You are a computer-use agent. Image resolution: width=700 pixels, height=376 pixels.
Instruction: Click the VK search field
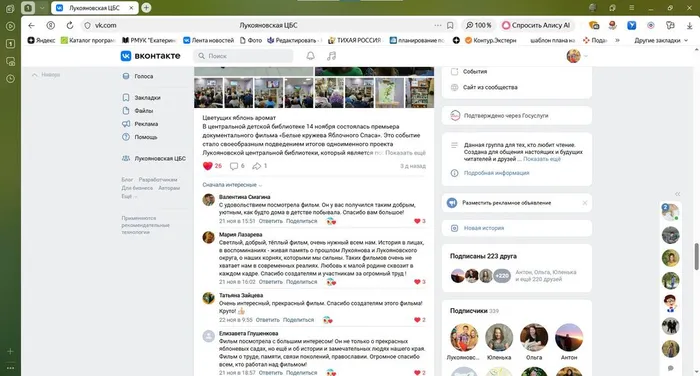coord(243,56)
